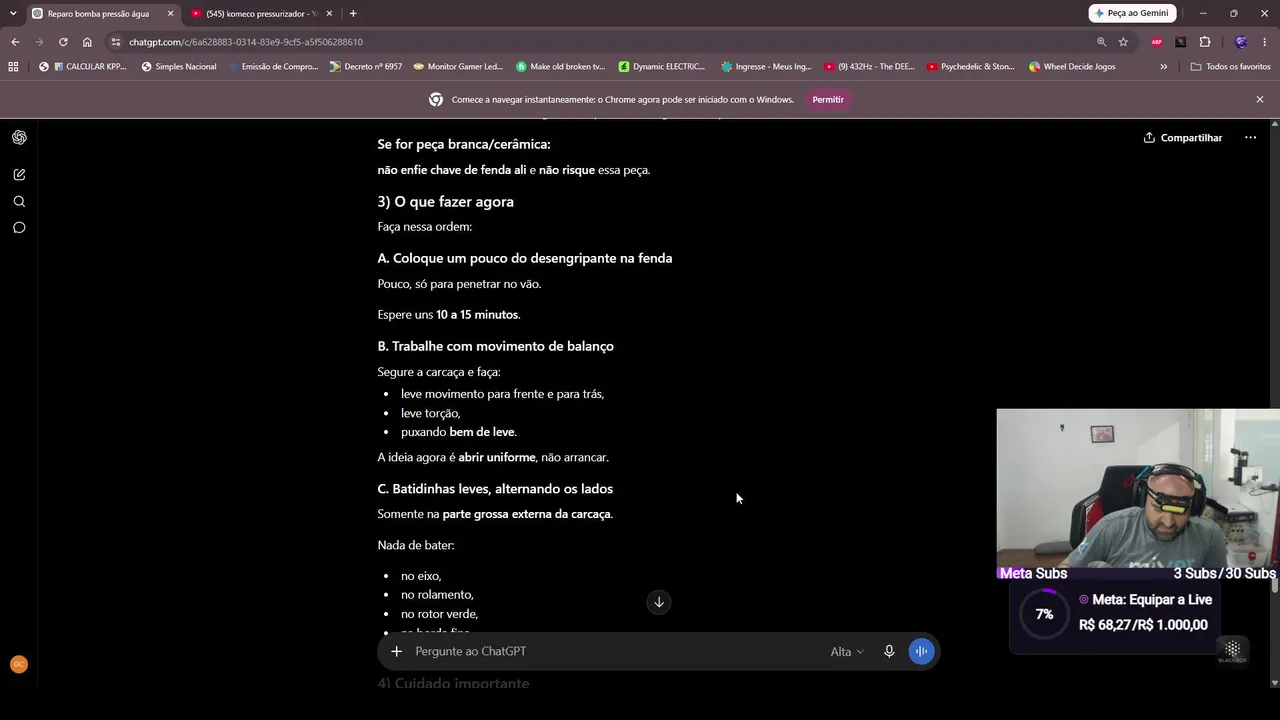Open a new tab with the plus button

pos(353,14)
